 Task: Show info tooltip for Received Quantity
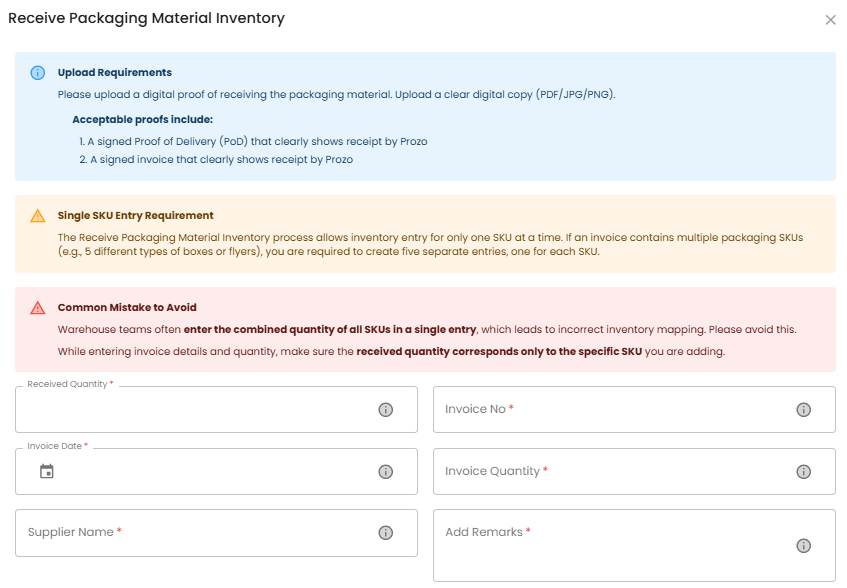[x=385, y=410]
